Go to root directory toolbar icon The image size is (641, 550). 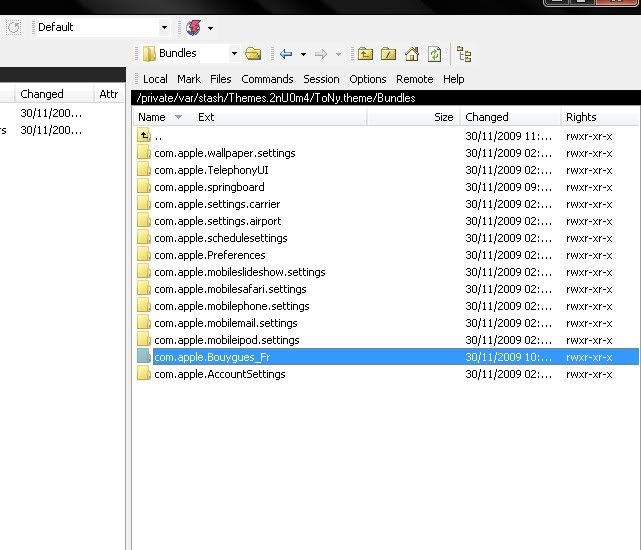click(x=388, y=54)
